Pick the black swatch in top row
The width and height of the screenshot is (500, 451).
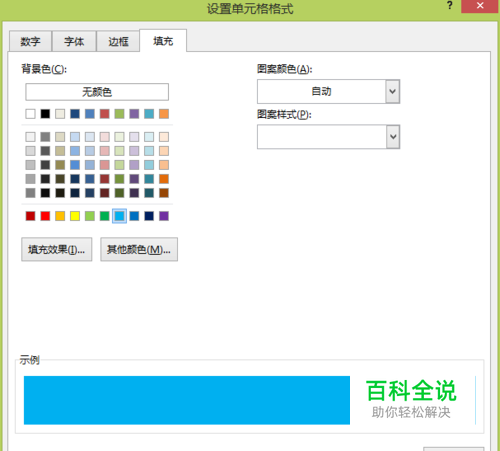(45, 114)
